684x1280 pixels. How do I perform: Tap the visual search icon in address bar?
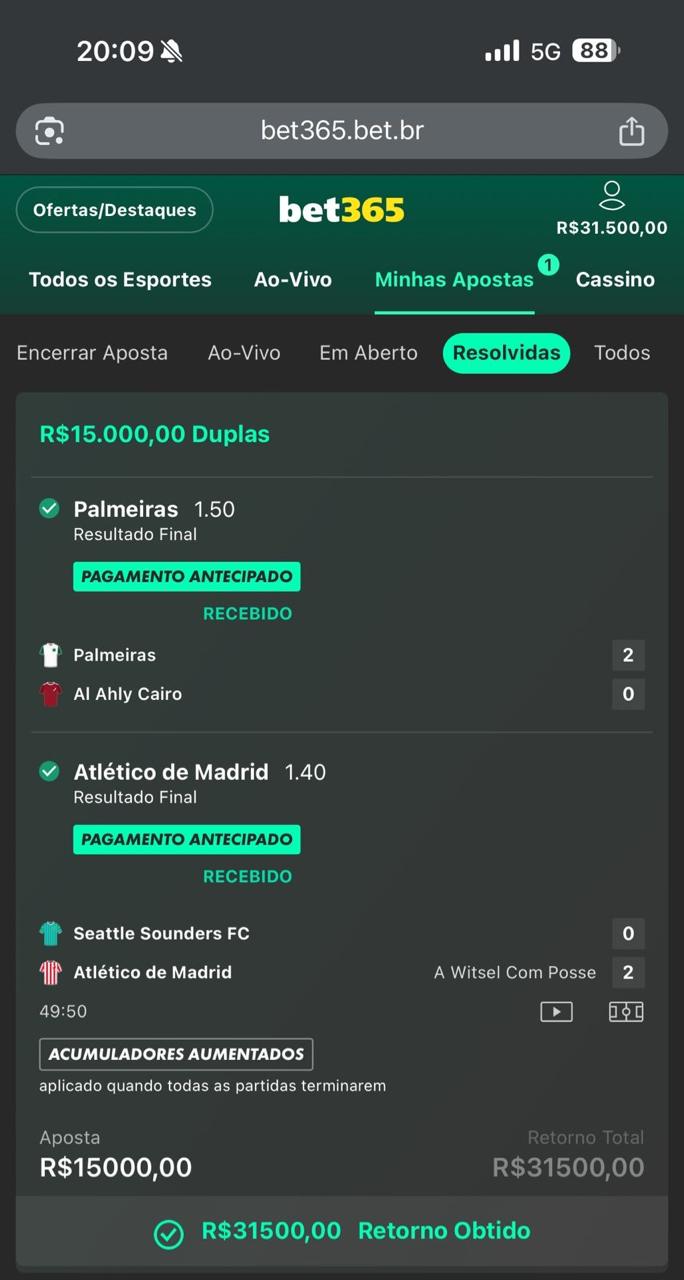pos(48,131)
